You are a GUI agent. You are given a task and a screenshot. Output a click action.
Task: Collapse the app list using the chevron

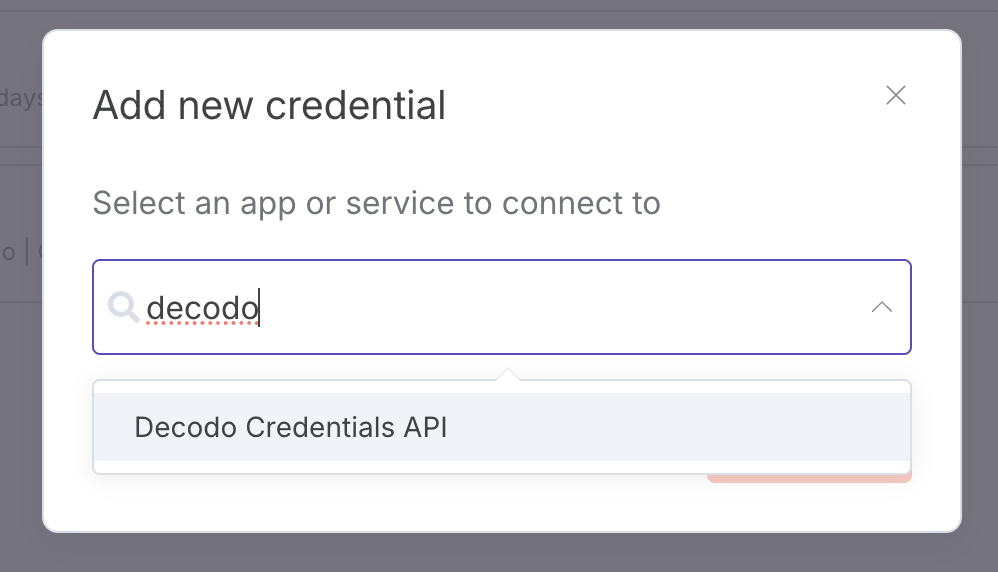point(881,307)
